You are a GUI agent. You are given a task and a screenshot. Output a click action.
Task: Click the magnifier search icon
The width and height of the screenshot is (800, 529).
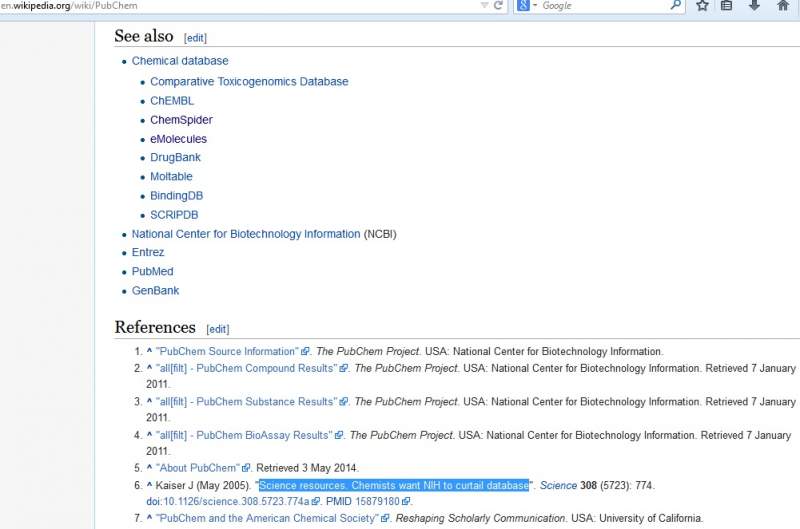click(676, 6)
